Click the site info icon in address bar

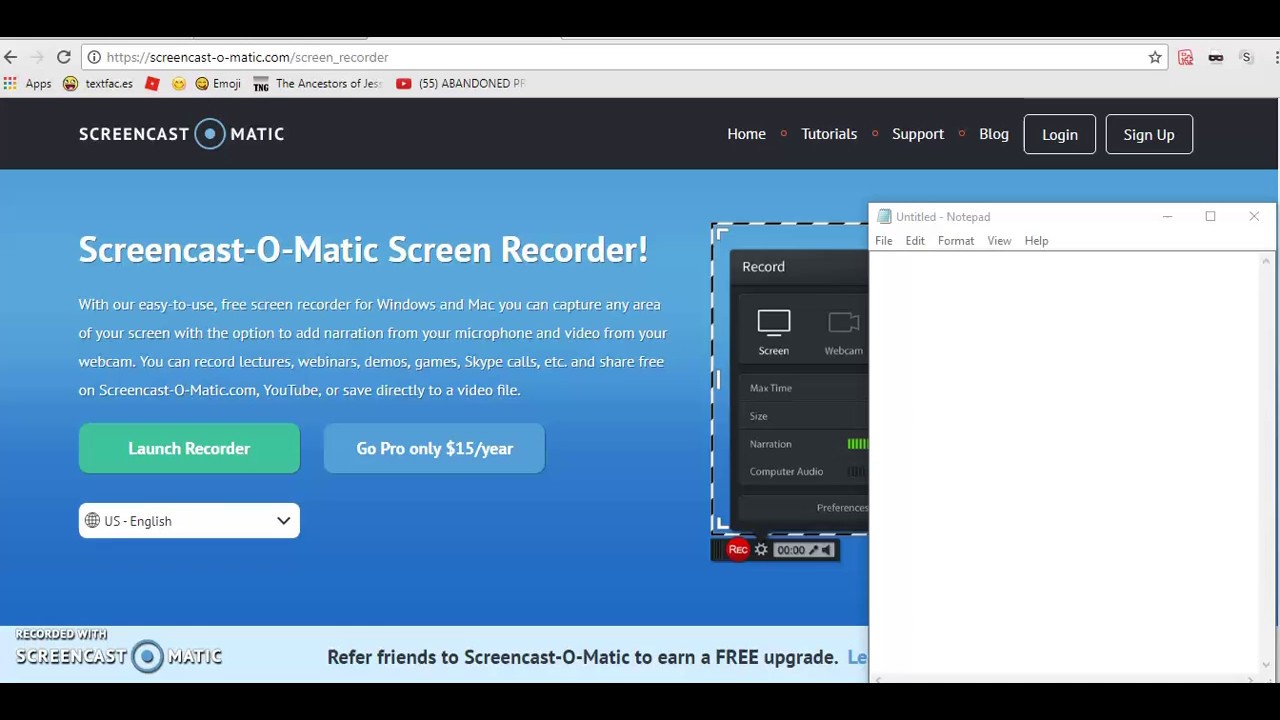(94, 57)
